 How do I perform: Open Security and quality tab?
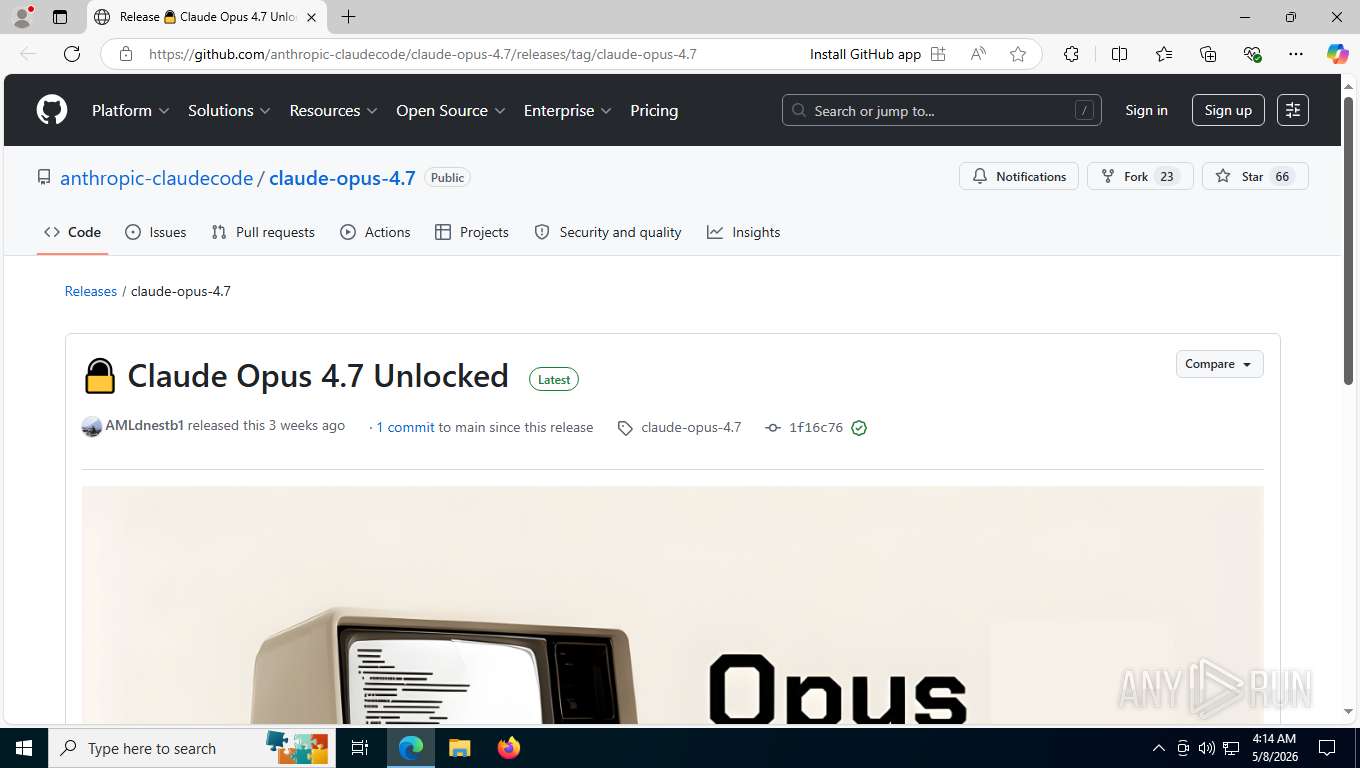[x=608, y=232]
